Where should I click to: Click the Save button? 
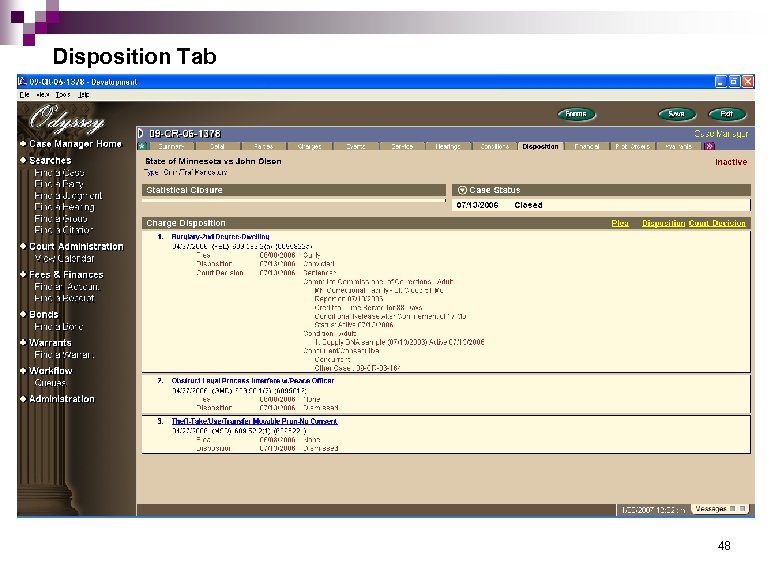[x=677, y=114]
